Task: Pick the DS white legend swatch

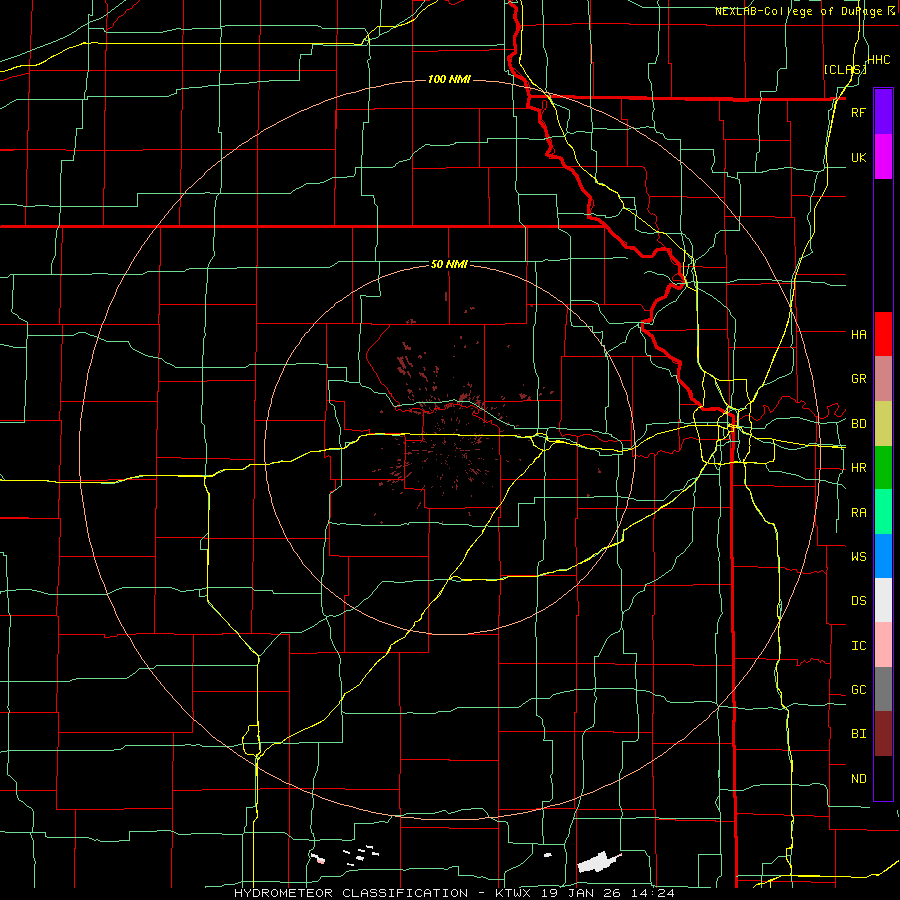Action: click(x=883, y=600)
